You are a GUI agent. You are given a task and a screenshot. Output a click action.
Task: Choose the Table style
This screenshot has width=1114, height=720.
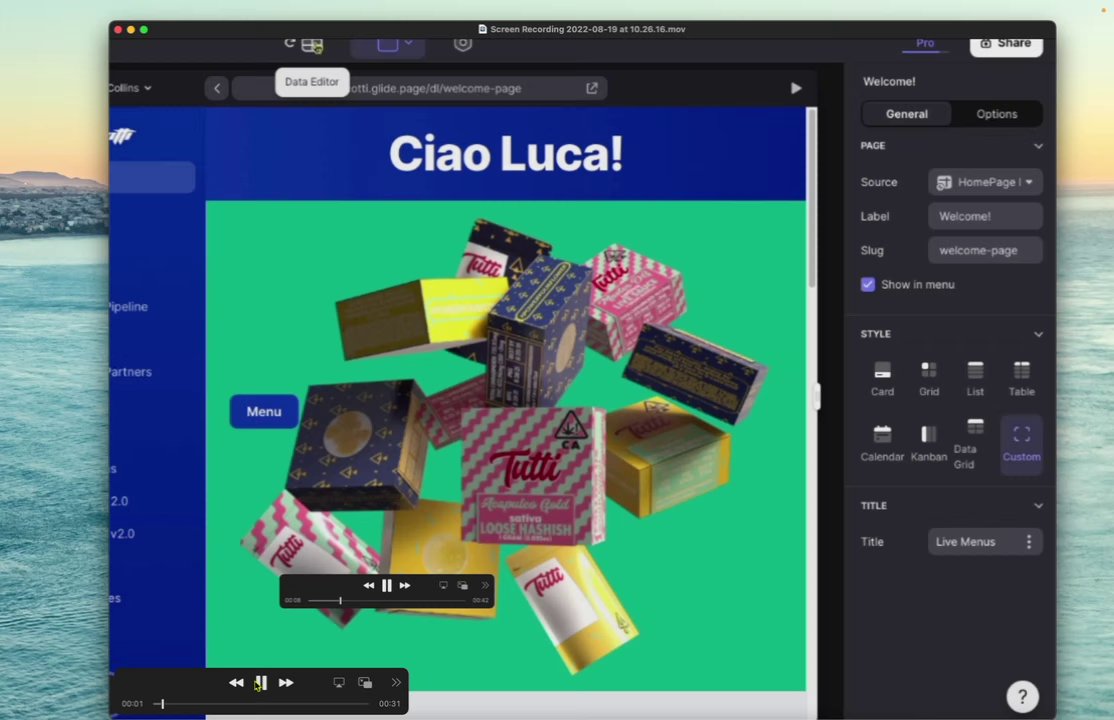[1021, 378]
